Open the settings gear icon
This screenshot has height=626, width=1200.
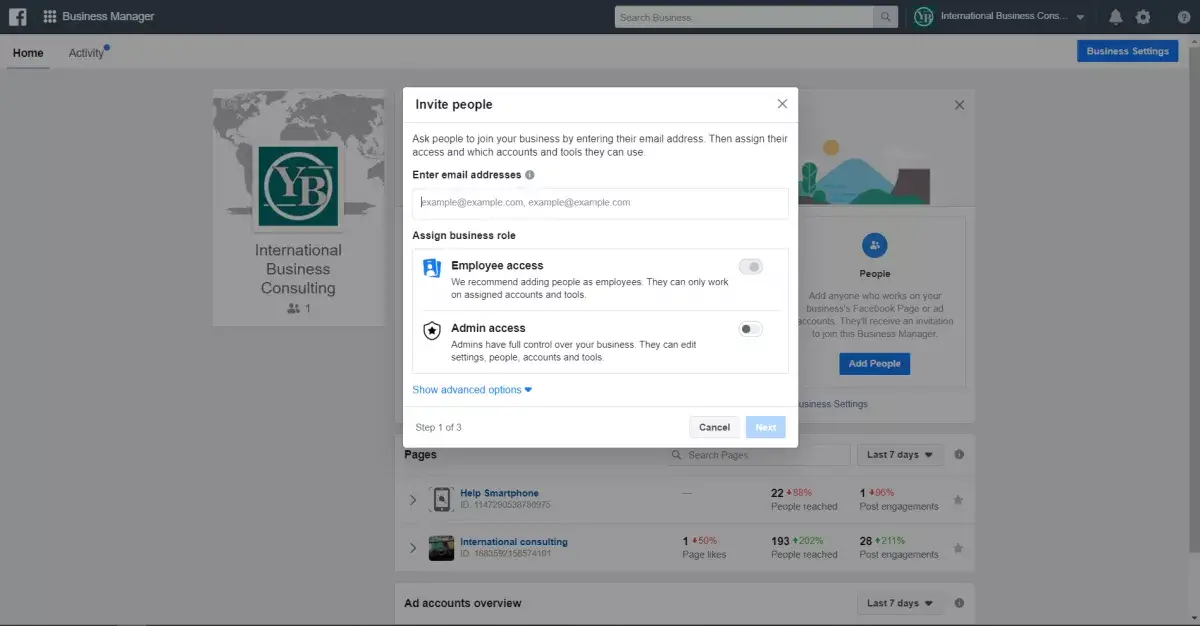click(1143, 17)
